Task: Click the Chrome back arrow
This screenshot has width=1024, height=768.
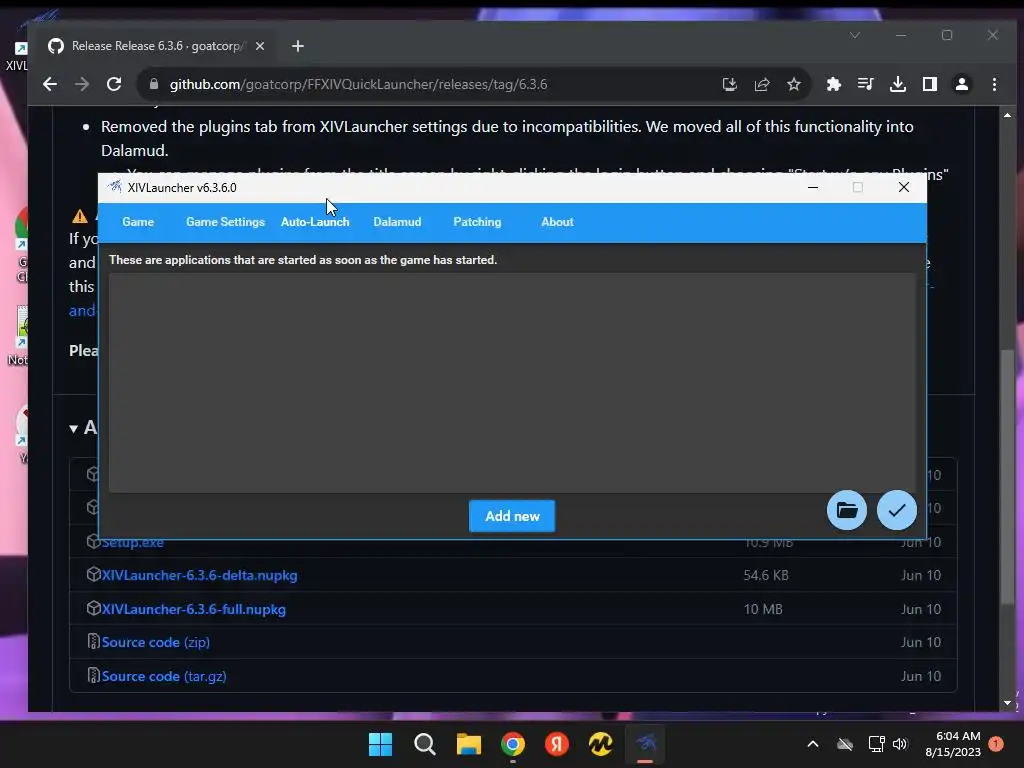Action: 50,84
